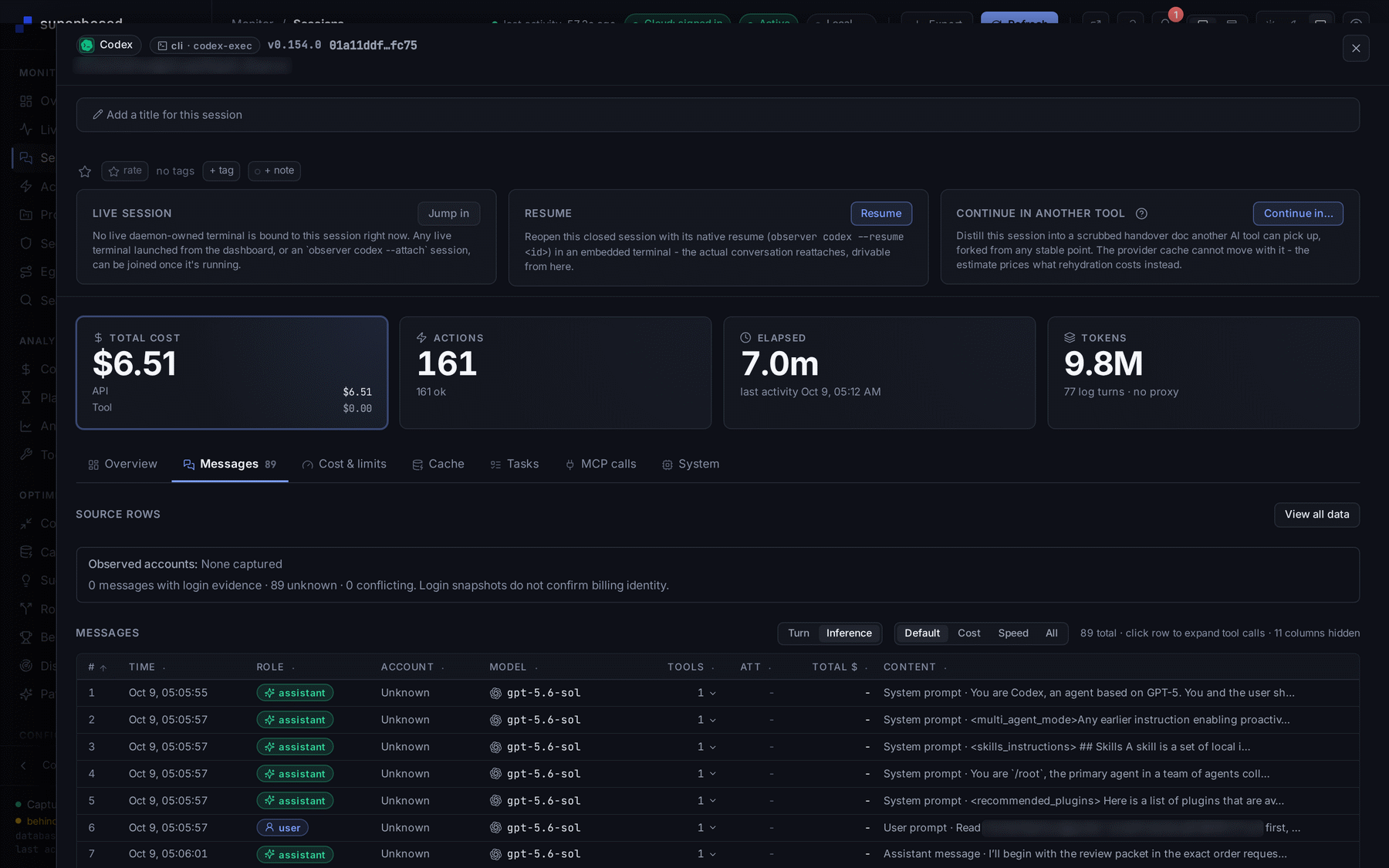Add a note with + note

click(x=275, y=171)
